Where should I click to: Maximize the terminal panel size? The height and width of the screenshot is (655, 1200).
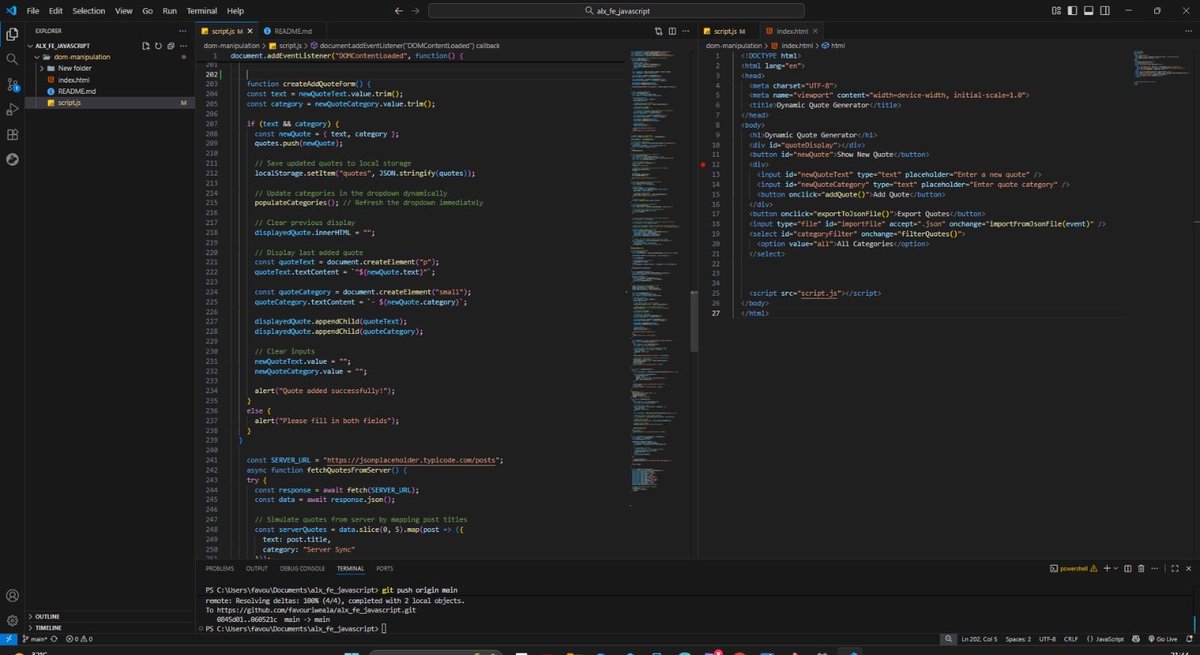1175,568
